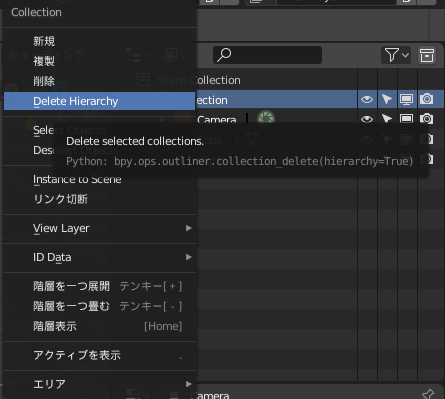Select the Camera object in outliner

coord(217,119)
